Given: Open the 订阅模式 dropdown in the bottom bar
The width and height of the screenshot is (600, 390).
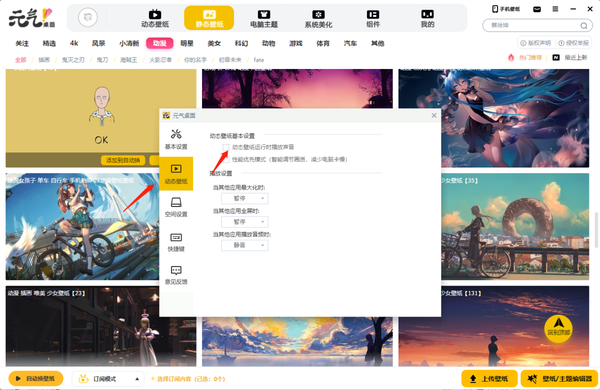Looking at the screenshot, I should [108, 379].
